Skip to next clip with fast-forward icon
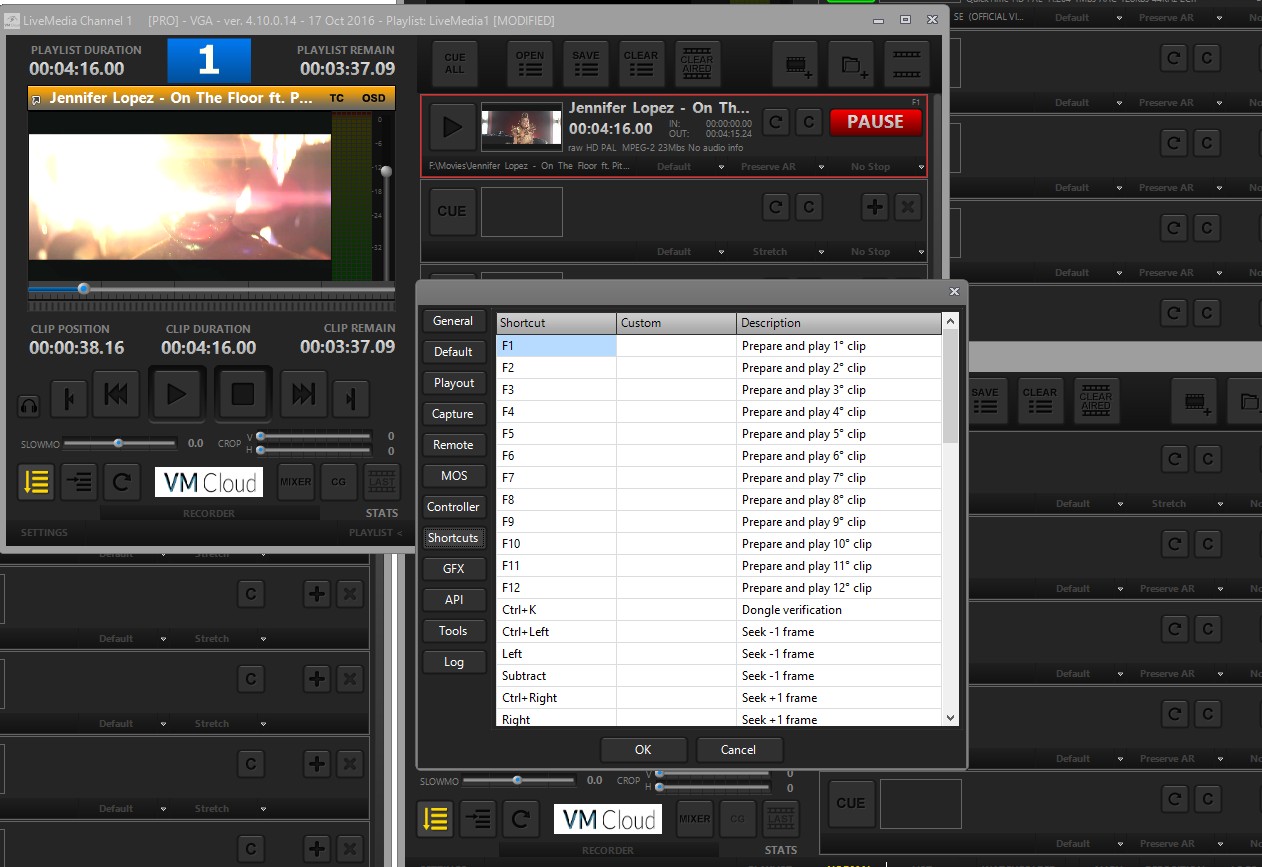The image size is (1262, 867). (x=303, y=395)
